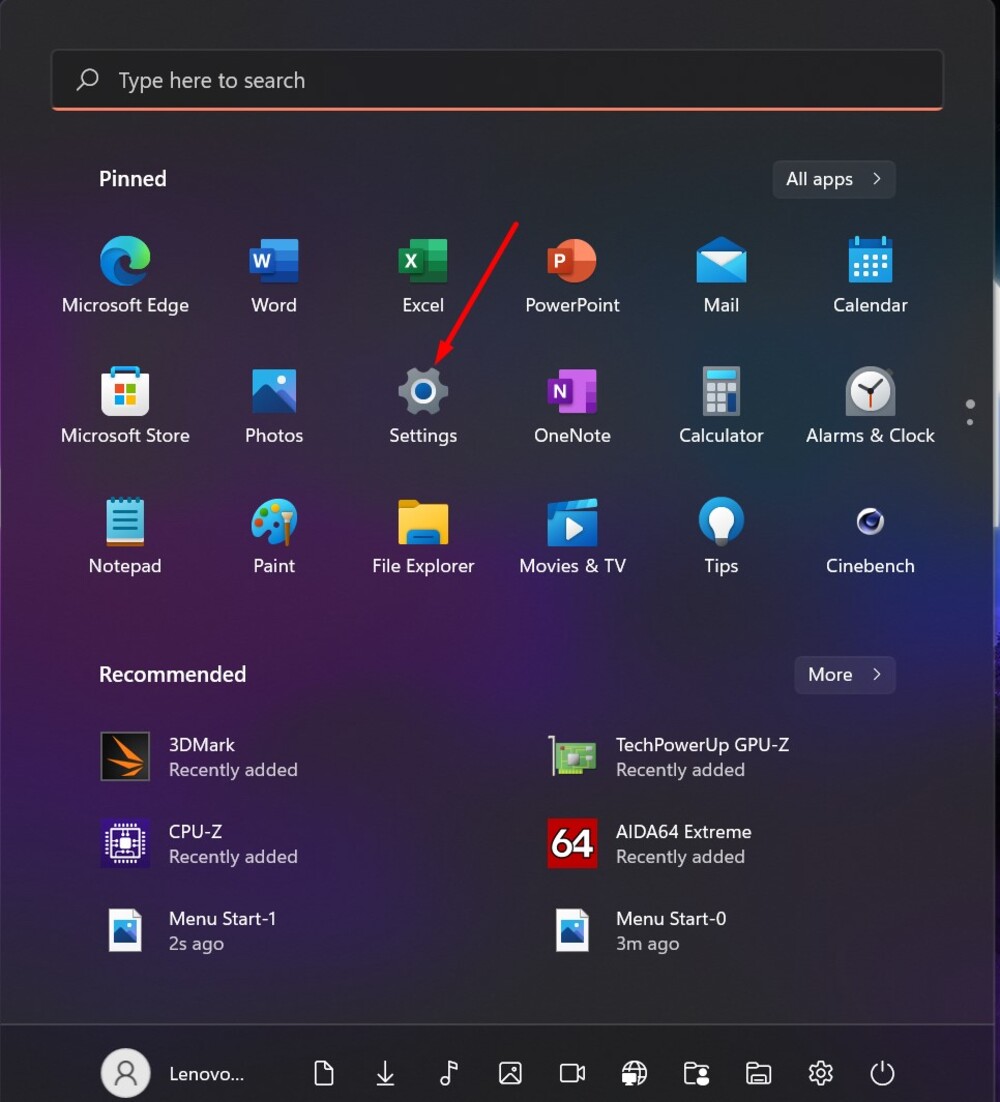
Task: Open the OneNote pinned app
Action: [572, 405]
